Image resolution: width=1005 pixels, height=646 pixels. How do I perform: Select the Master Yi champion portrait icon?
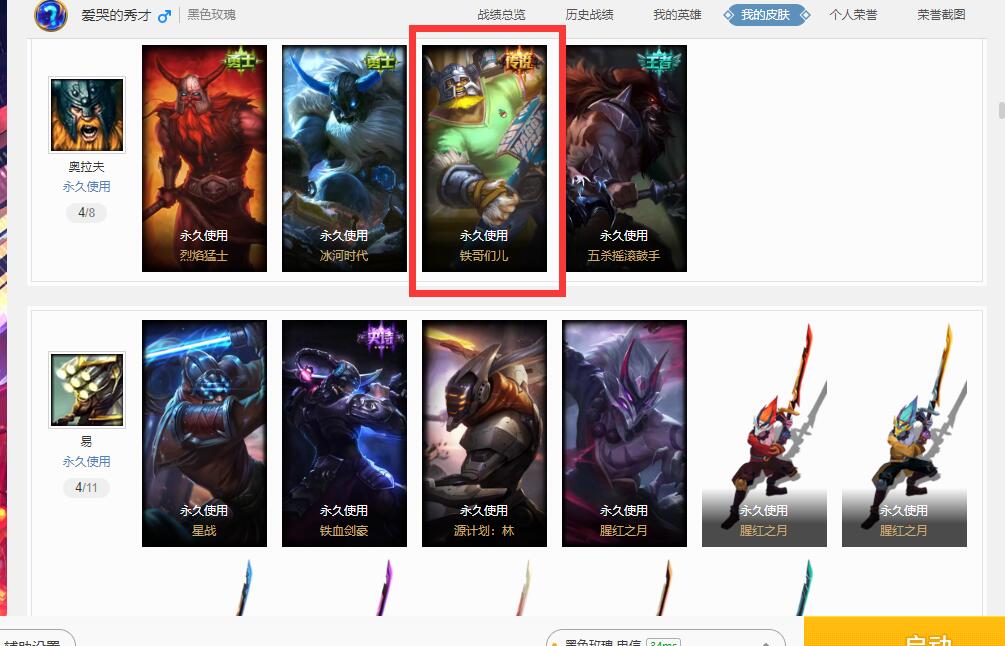pos(87,390)
